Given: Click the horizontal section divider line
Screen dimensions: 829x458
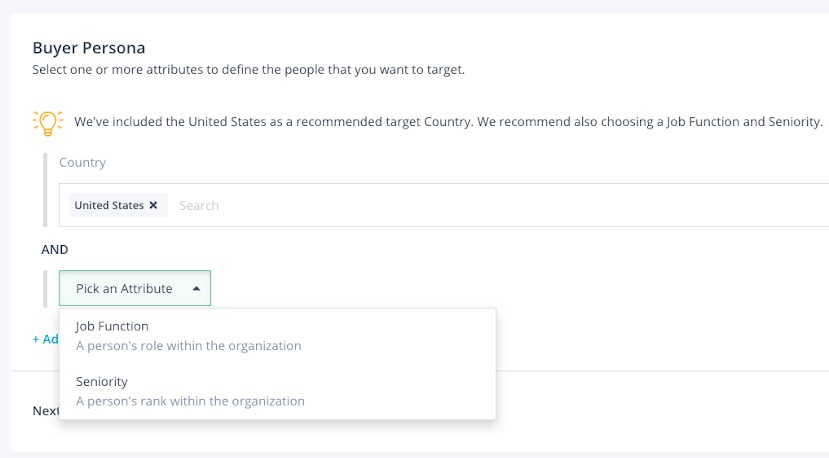Looking at the screenshot, I should 661,371.
